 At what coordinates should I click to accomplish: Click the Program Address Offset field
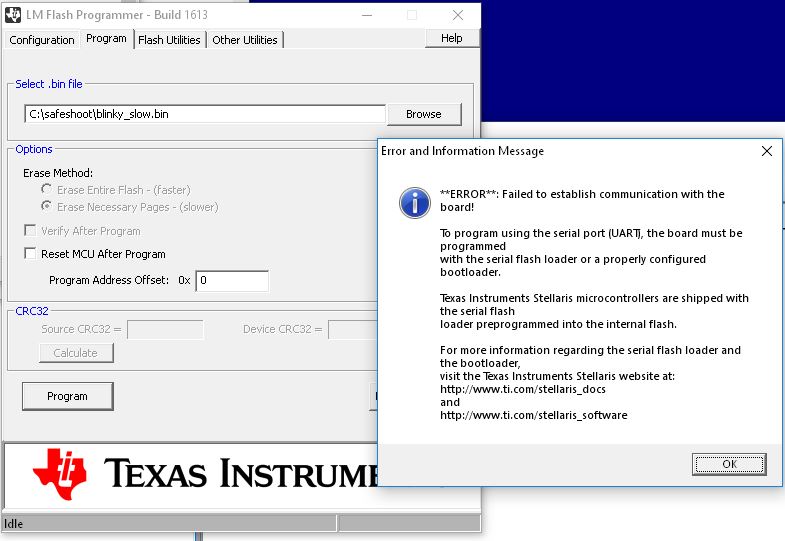click(232, 280)
